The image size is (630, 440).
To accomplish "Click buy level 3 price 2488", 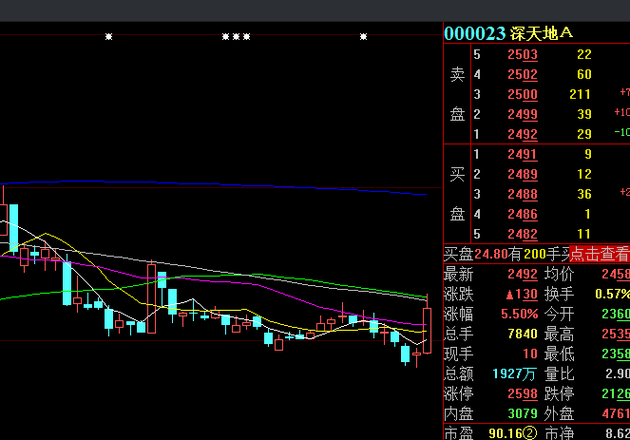I will pos(522,194).
